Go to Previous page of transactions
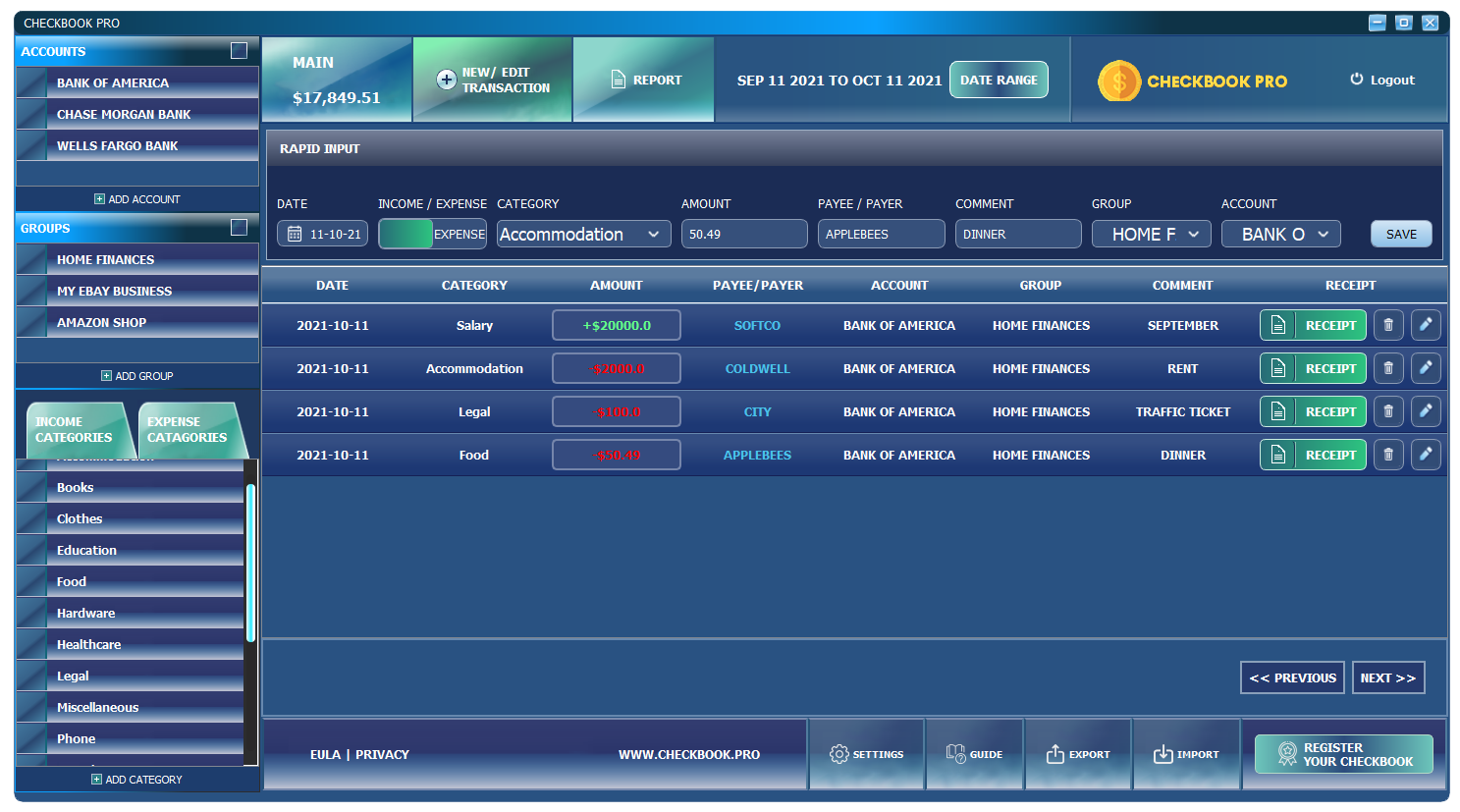Viewport: 1460px width, 812px height. 1292,677
